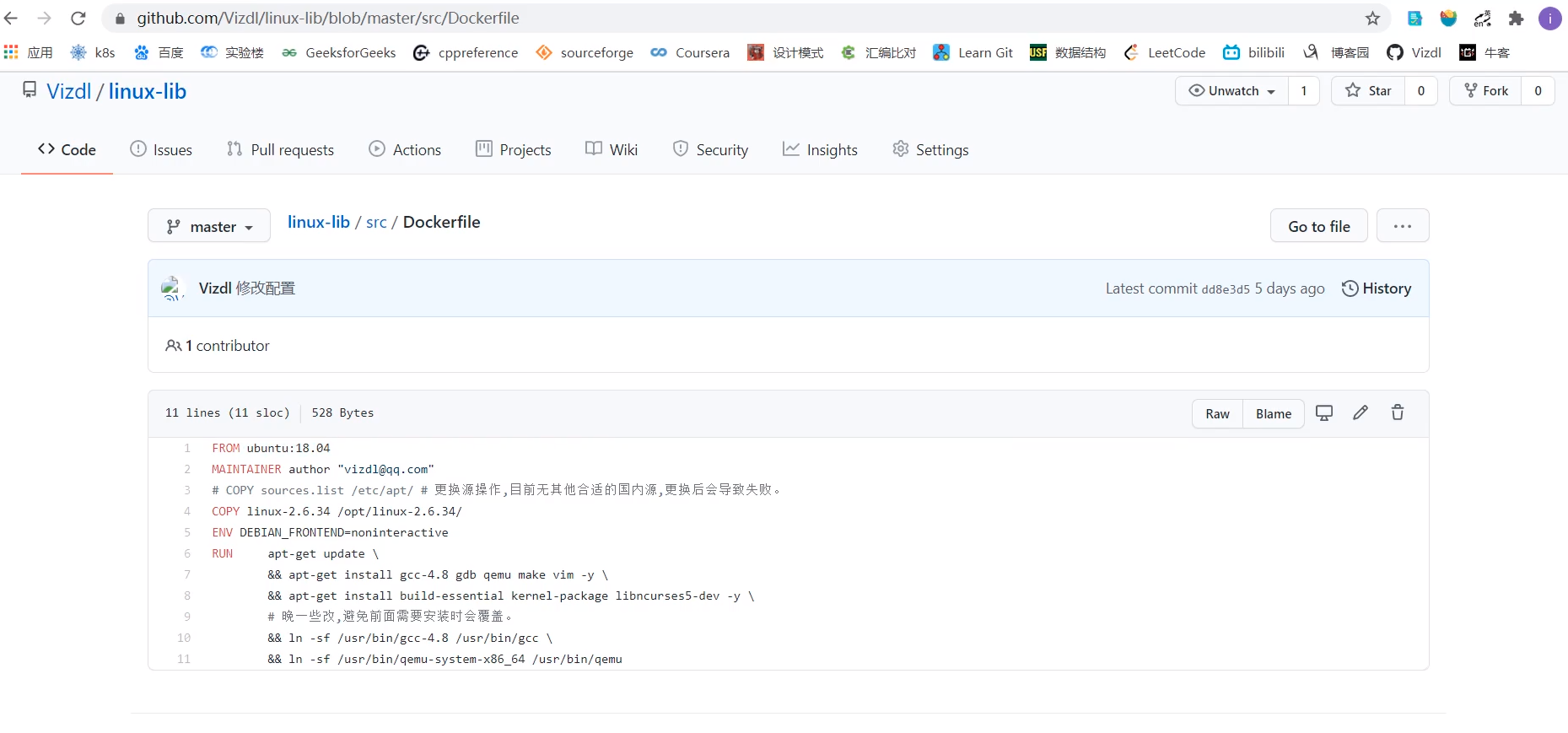Toggle Unwatch notifications for repository
The height and width of the screenshot is (733, 1568).
pos(1232,91)
